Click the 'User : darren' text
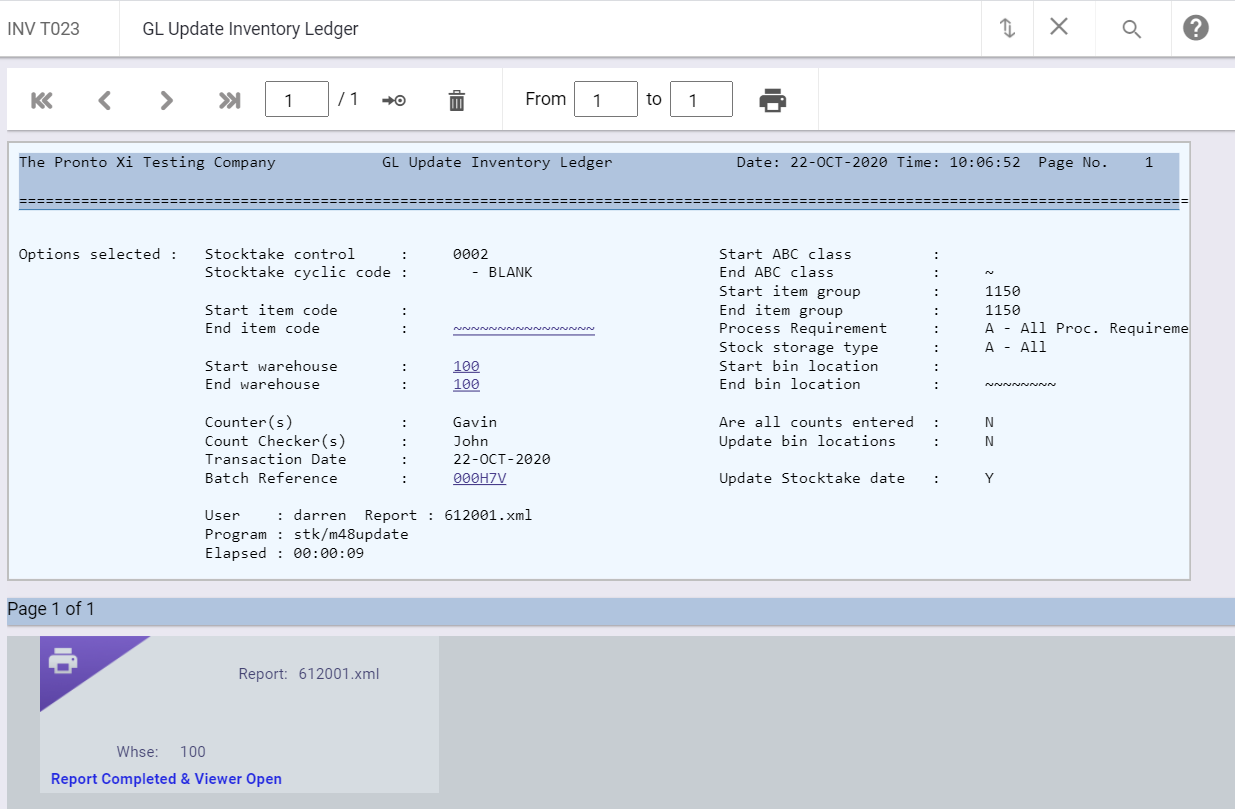 [x=276, y=515]
